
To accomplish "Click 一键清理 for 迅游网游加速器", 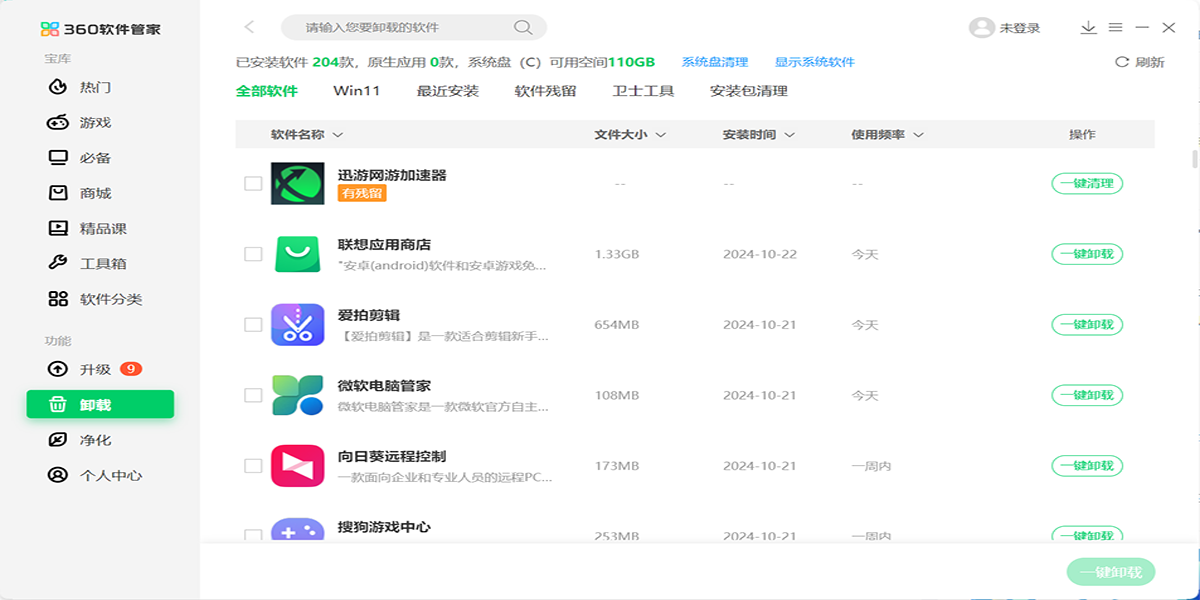I will coord(1087,184).
